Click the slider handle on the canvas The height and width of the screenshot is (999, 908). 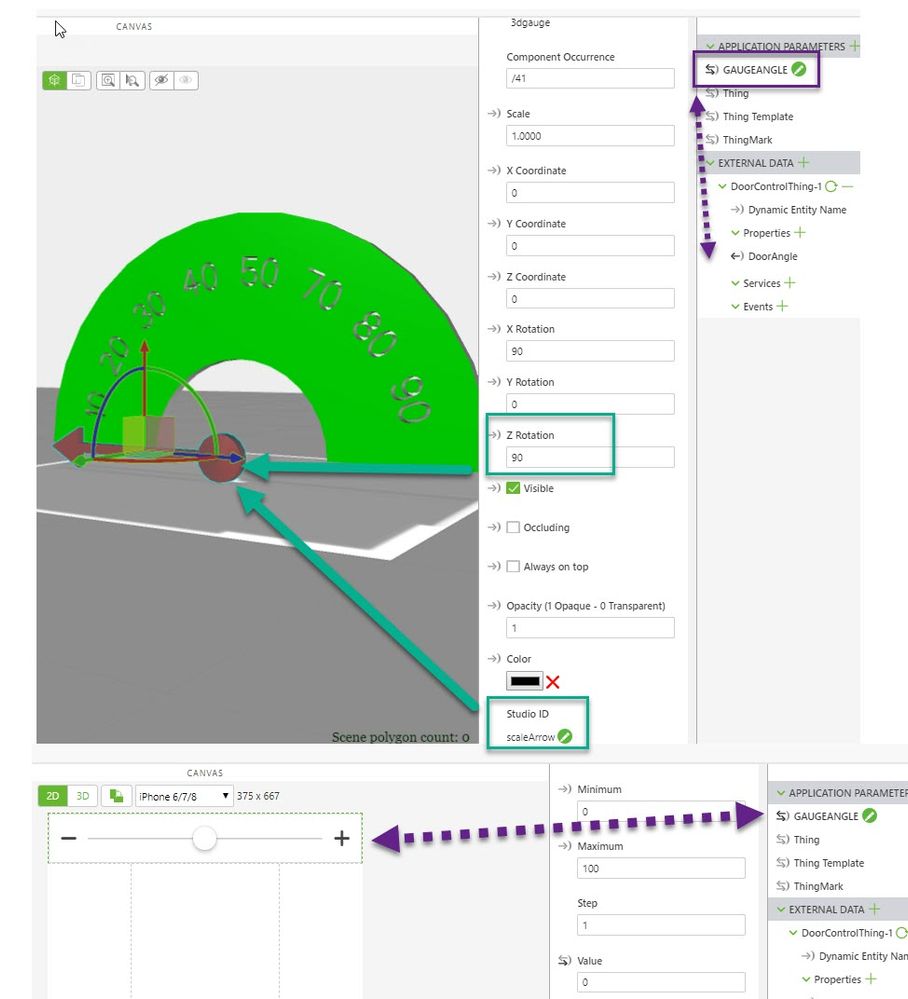(x=205, y=838)
